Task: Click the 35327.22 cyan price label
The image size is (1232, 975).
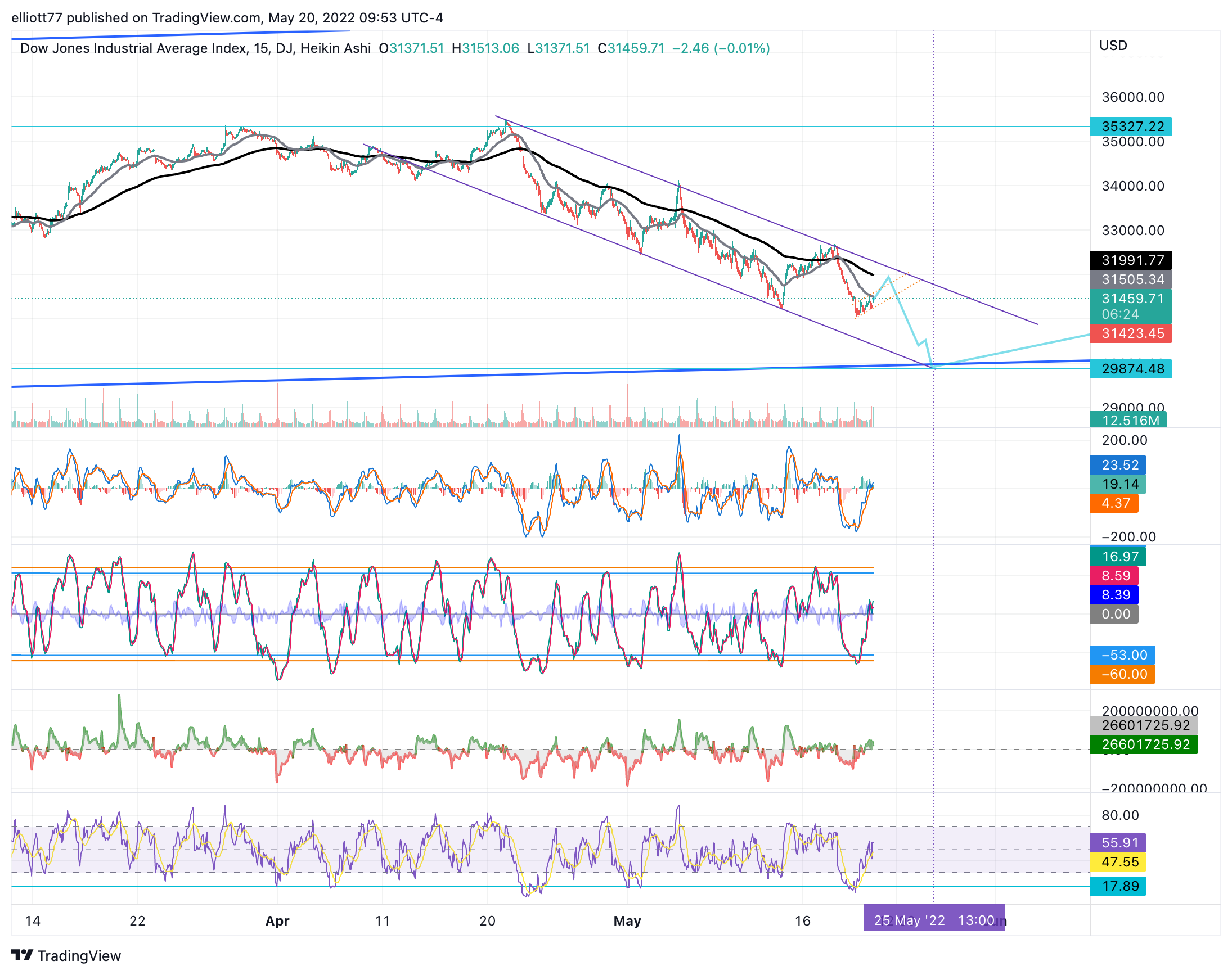Action: pos(1130,126)
